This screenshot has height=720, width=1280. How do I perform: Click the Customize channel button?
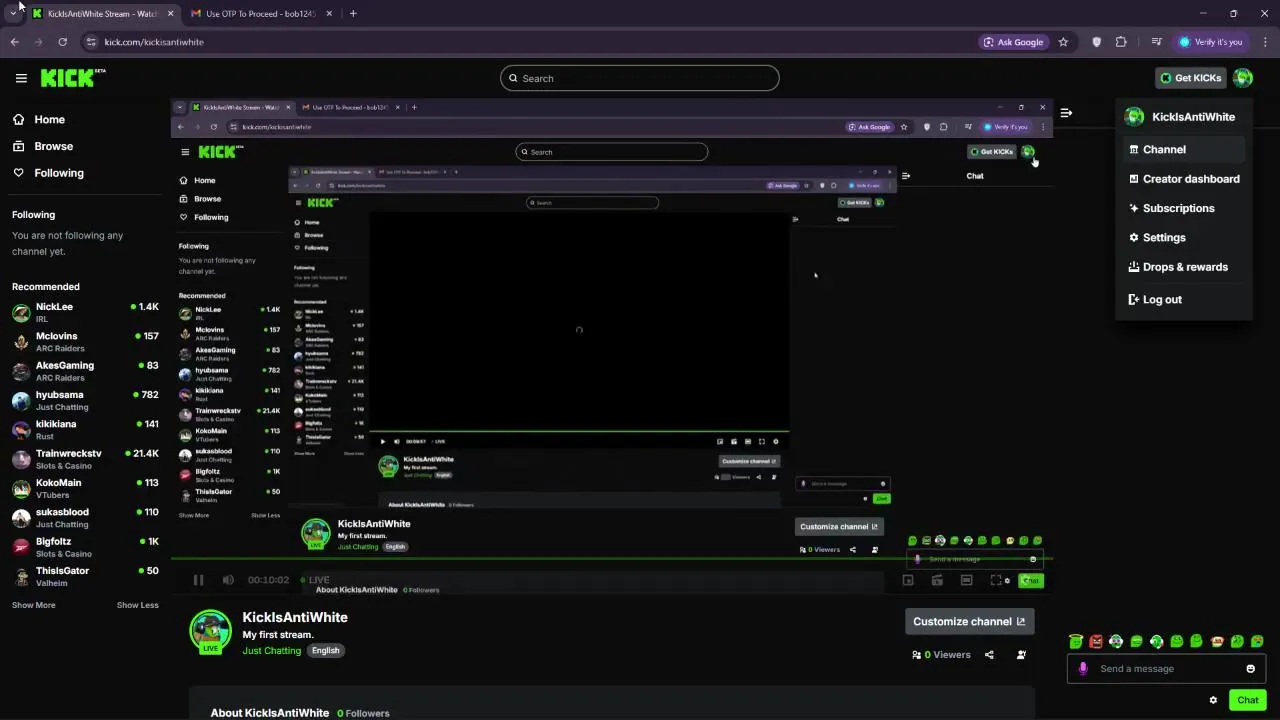click(x=969, y=621)
